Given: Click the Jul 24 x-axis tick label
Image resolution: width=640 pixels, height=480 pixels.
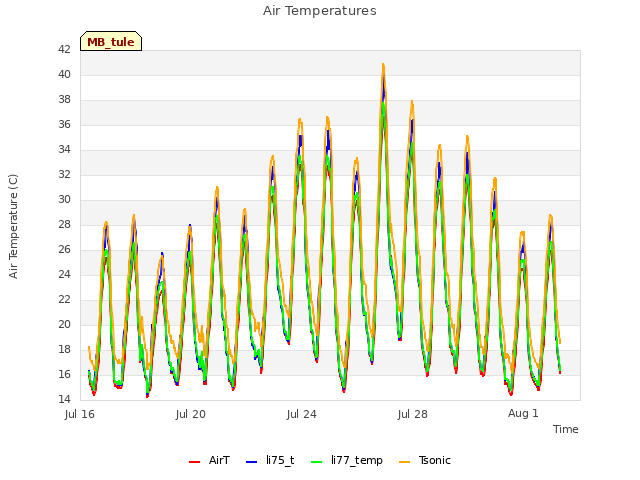Looking at the screenshot, I should tap(302, 414).
